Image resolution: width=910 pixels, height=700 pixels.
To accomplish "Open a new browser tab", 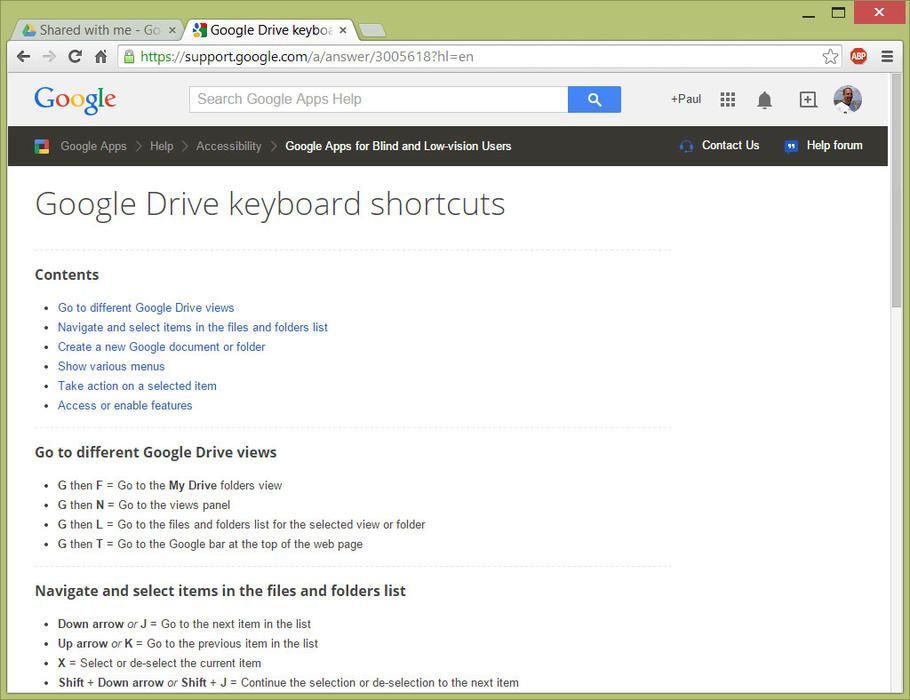I will [x=371, y=30].
